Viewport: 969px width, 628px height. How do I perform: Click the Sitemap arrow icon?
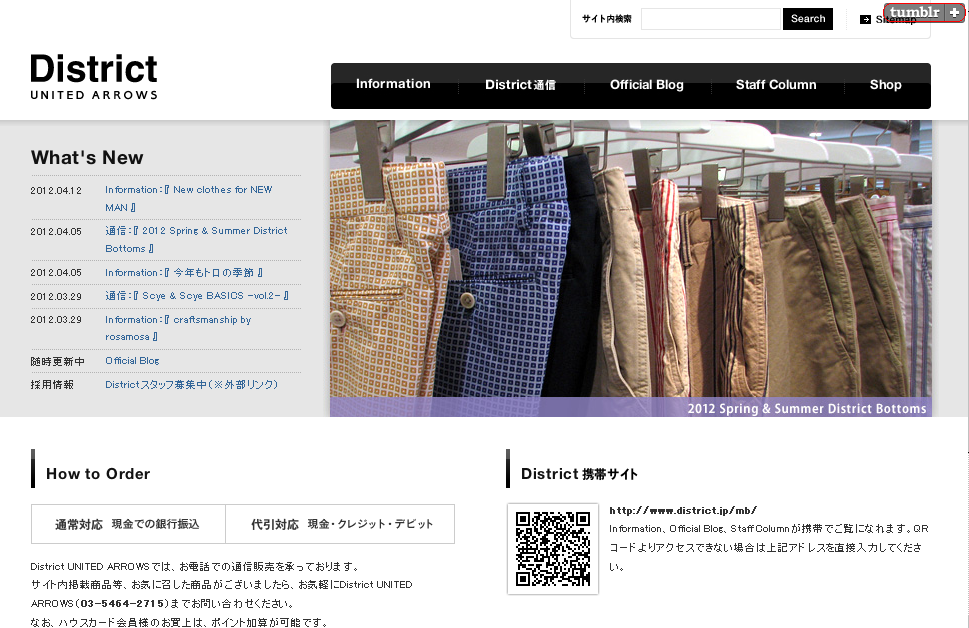(x=865, y=20)
